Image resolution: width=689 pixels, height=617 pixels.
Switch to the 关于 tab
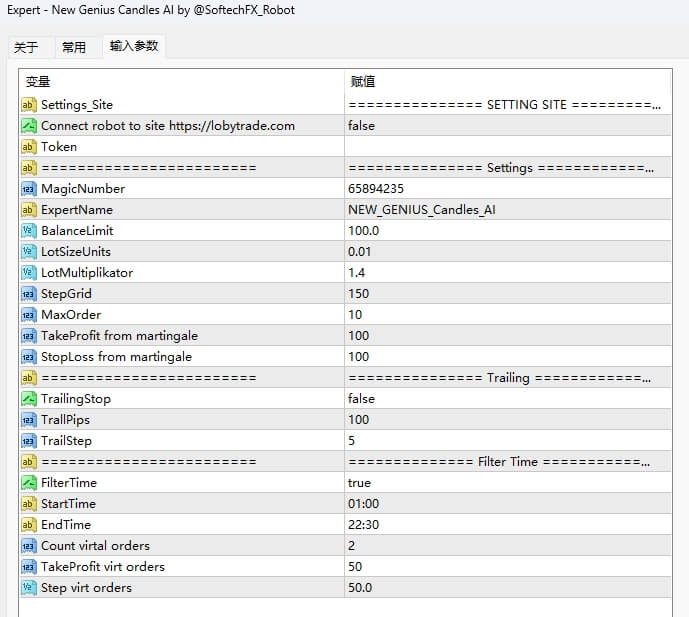pyautogui.click(x=26, y=47)
